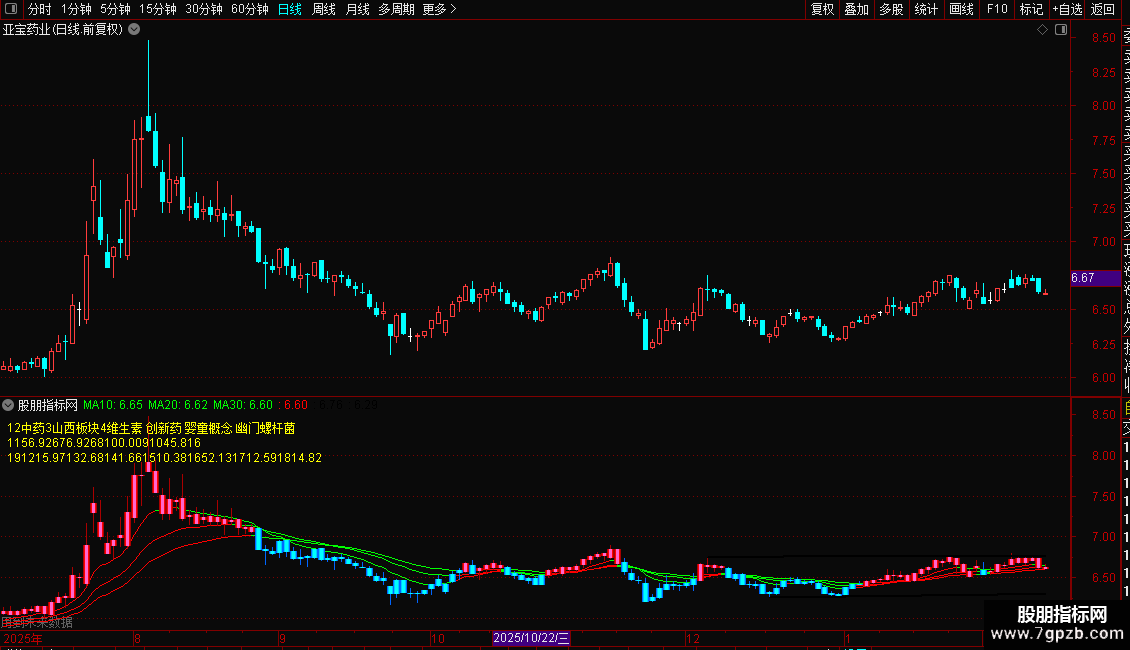Click the 返回 back button
This screenshot has height=650, width=1130.
tap(1103, 9)
